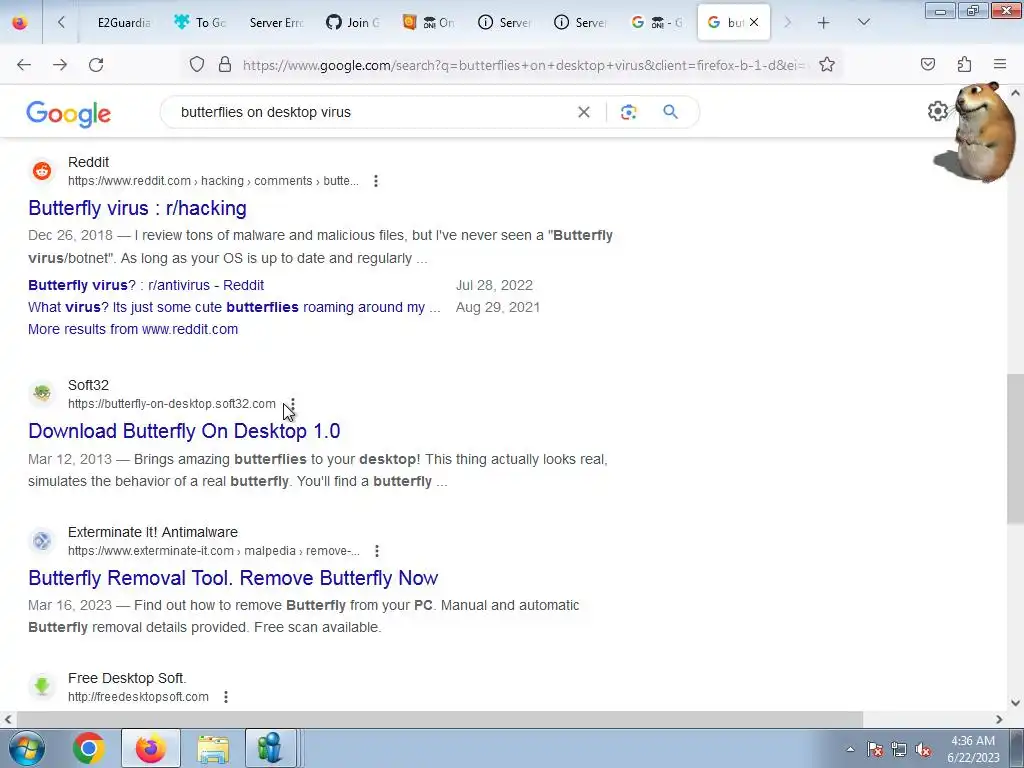This screenshot has width=1024, height=768.
Task: Reload the current page
Action: (96, 65)
